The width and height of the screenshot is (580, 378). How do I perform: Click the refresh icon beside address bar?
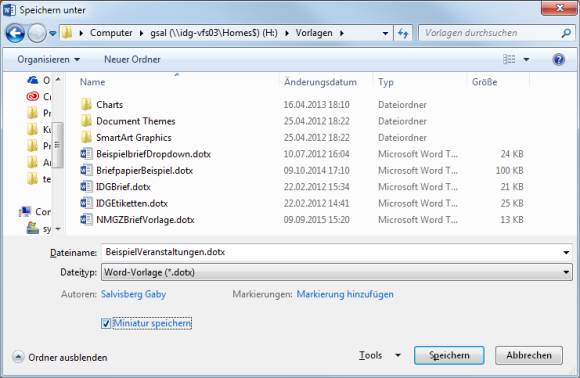[403, 33]
